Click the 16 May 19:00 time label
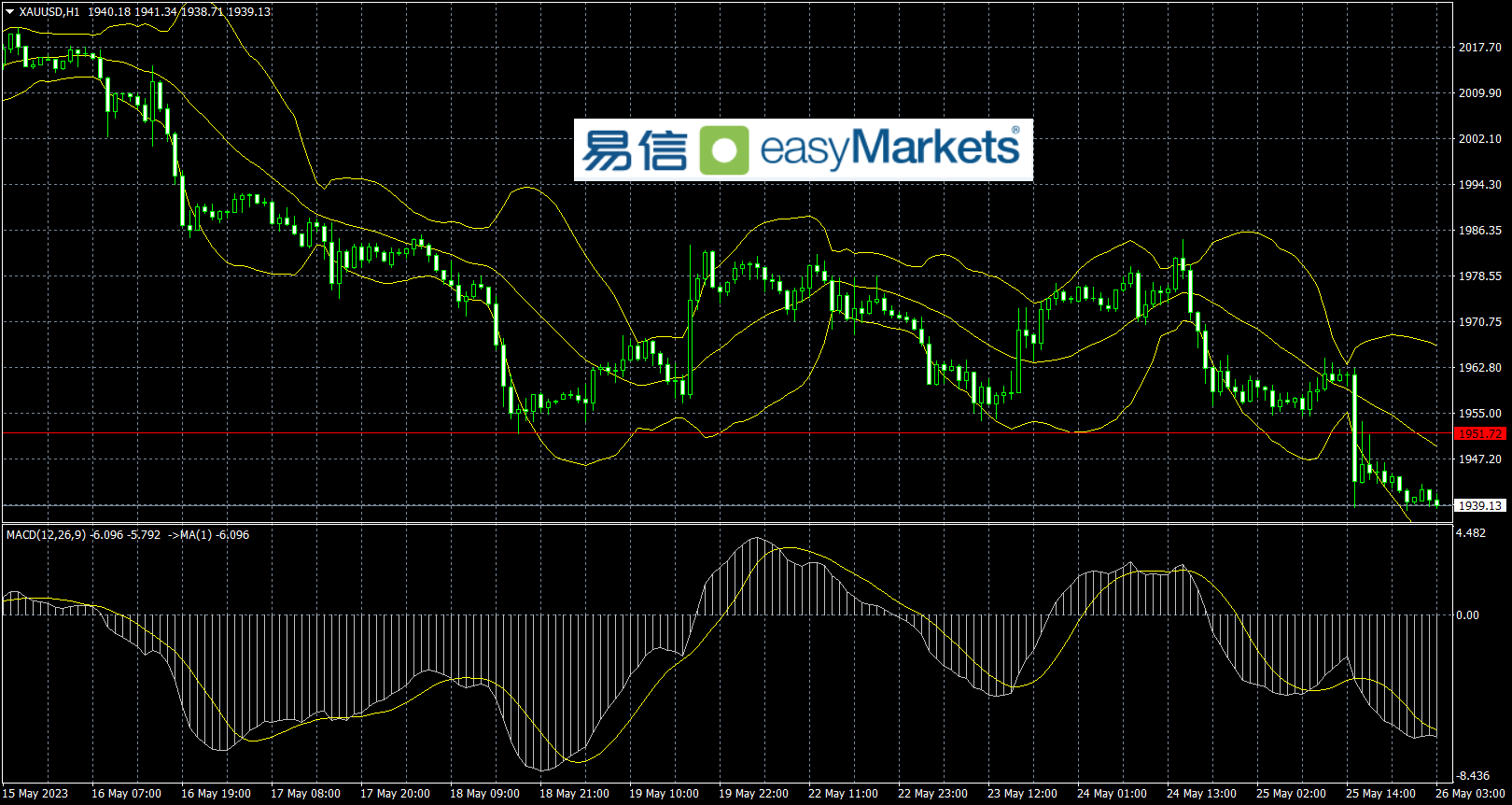 (216, 794)
